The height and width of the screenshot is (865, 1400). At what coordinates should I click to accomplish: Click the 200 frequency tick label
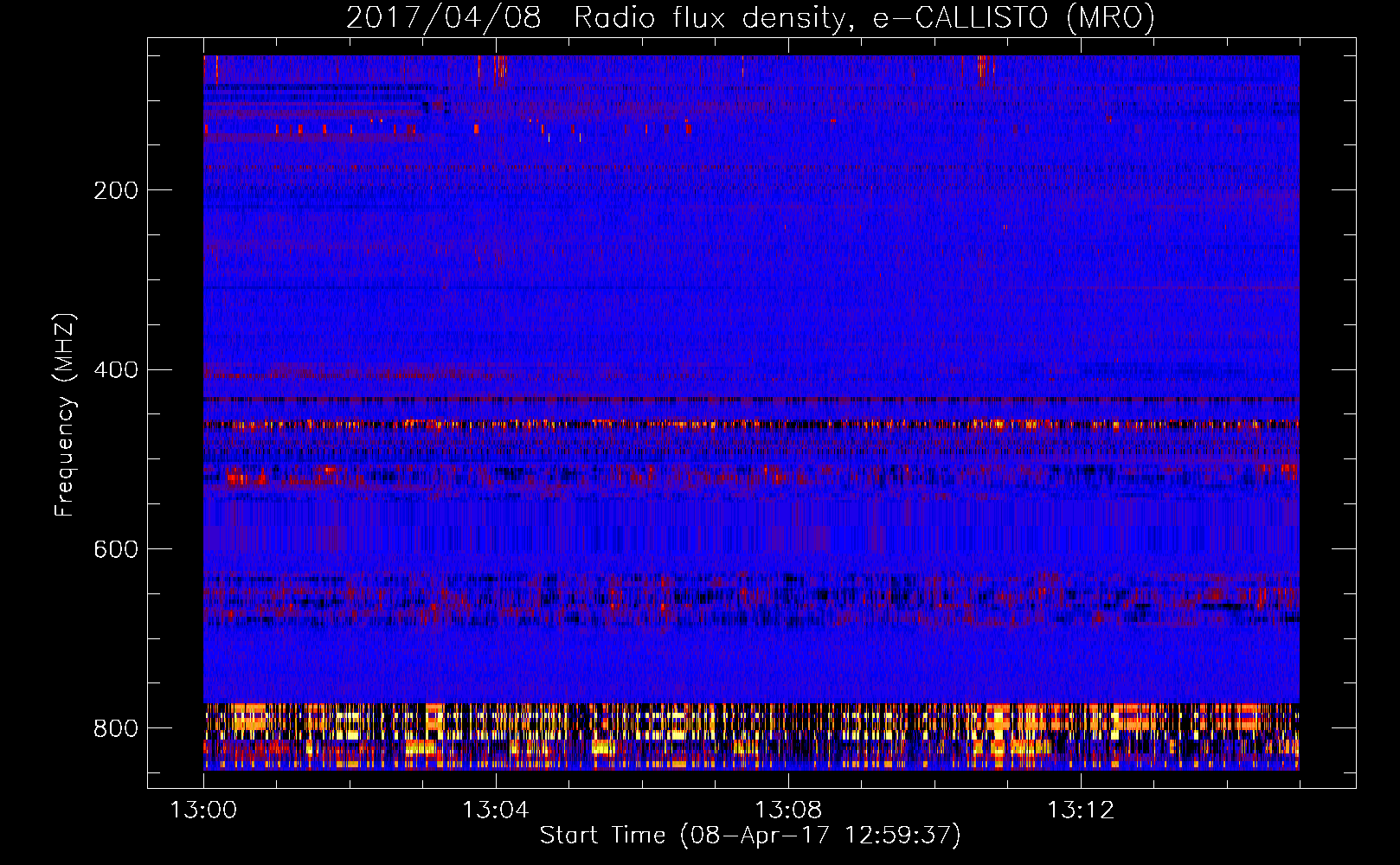point(116,190)
